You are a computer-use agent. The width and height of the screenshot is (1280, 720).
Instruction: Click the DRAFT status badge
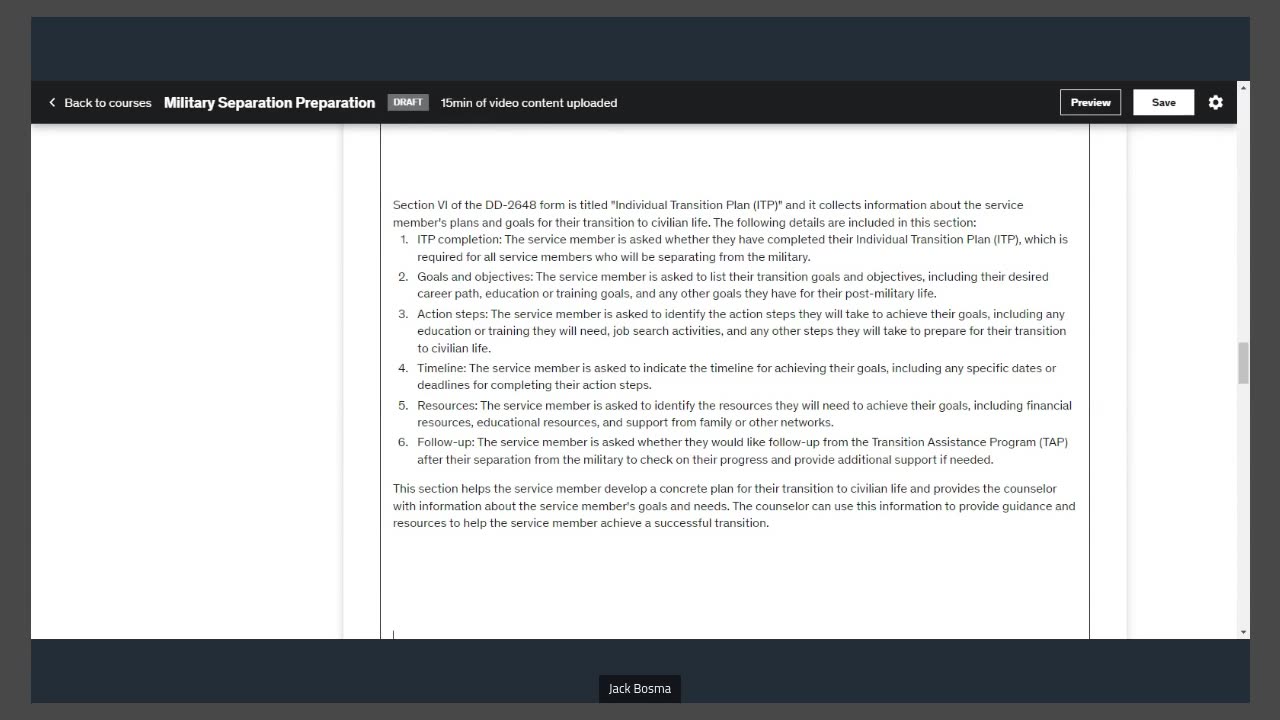point(408,102)
